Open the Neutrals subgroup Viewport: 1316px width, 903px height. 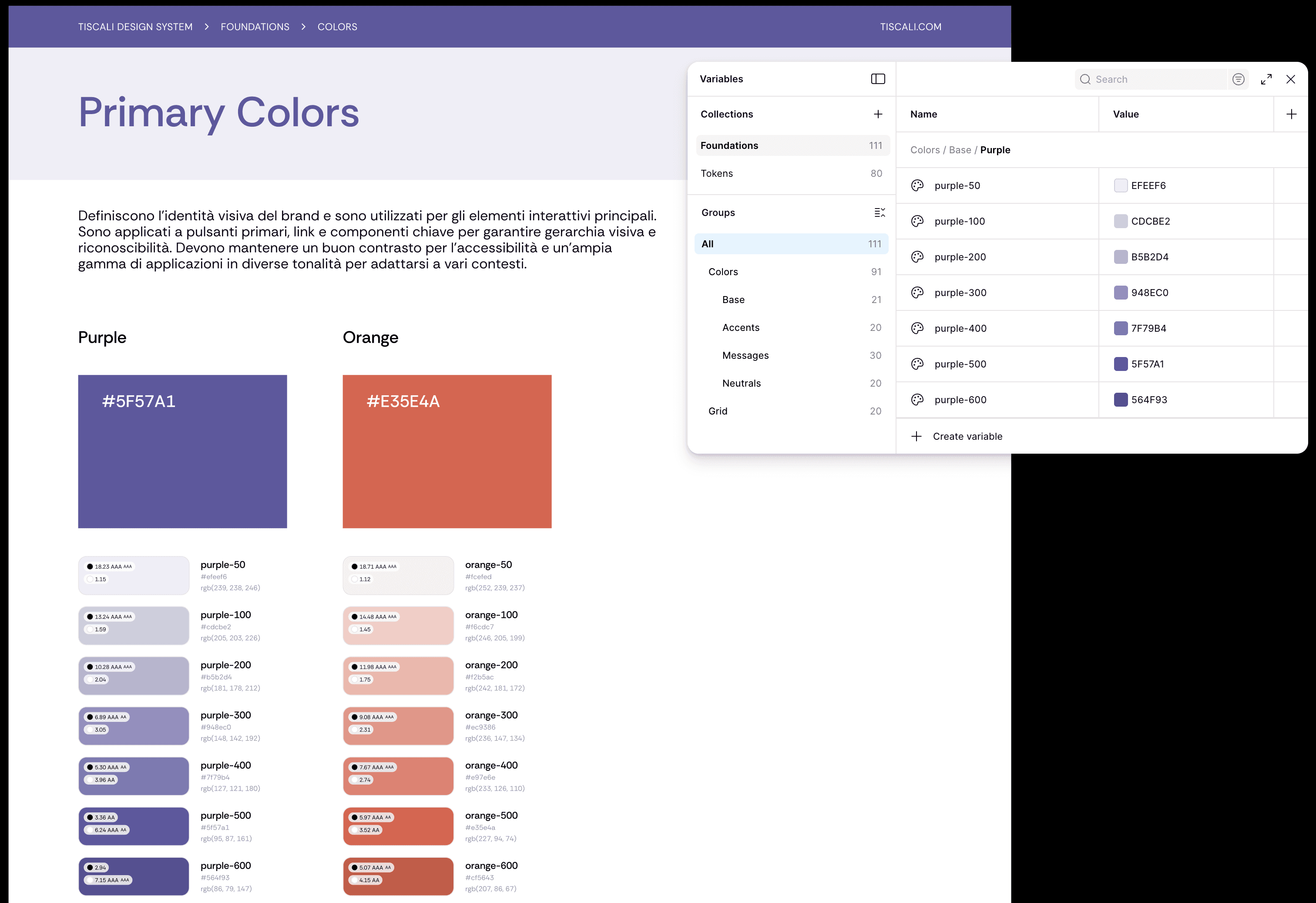741,383
